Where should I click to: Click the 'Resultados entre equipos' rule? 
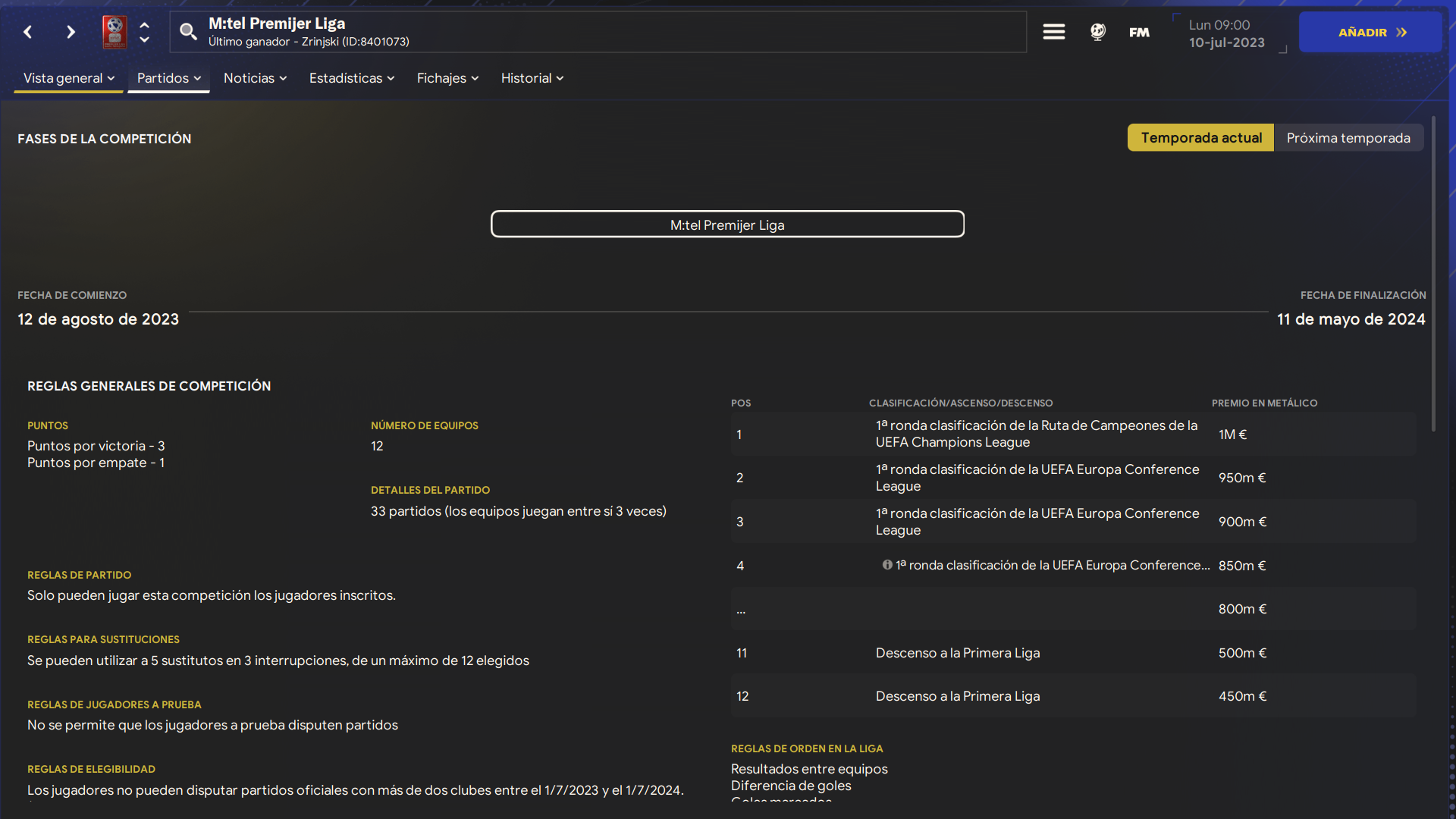[x=809, y=769]
